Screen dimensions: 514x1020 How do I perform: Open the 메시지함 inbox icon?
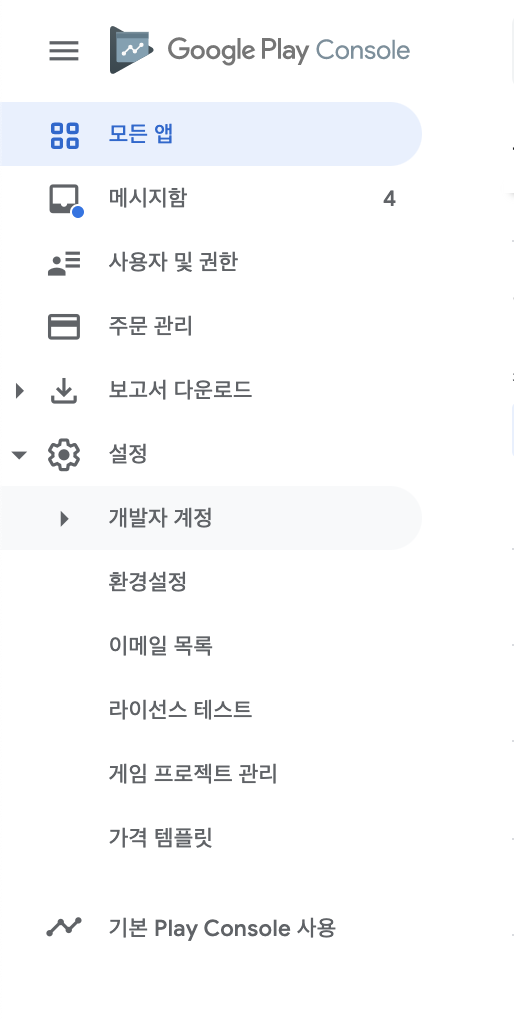tap(66, 200)
